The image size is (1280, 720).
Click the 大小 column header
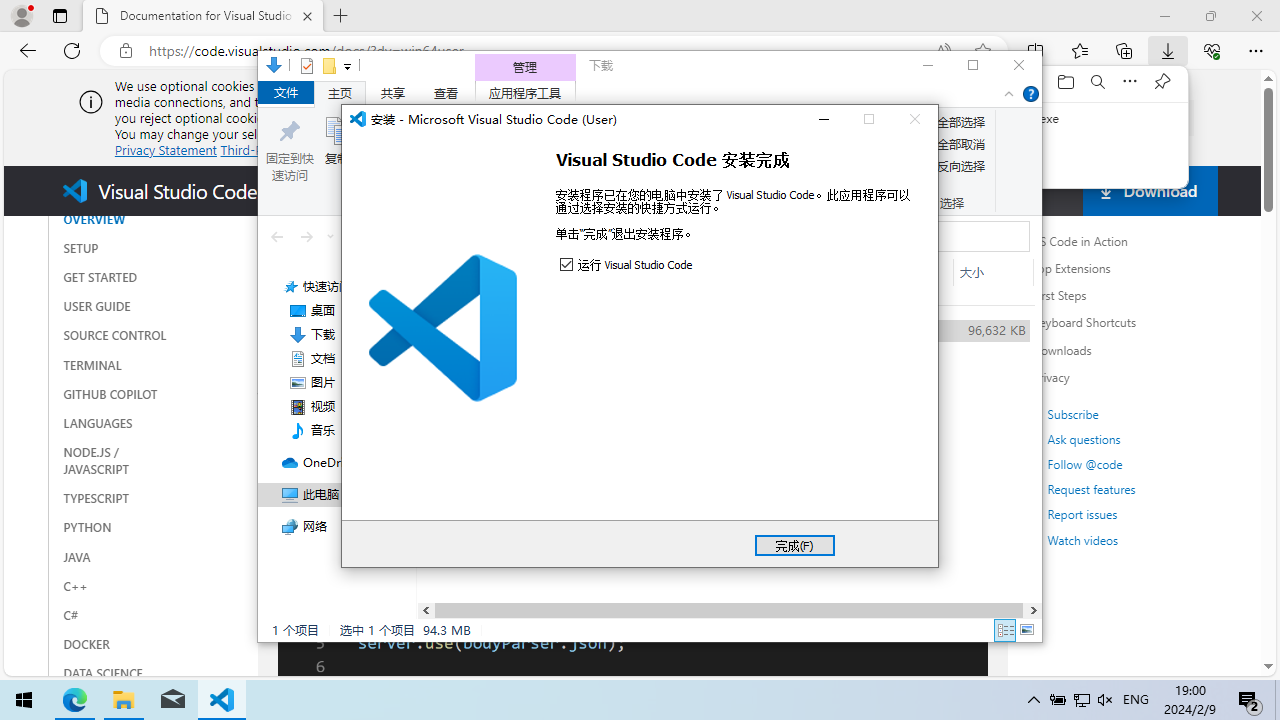click(971, 272)
